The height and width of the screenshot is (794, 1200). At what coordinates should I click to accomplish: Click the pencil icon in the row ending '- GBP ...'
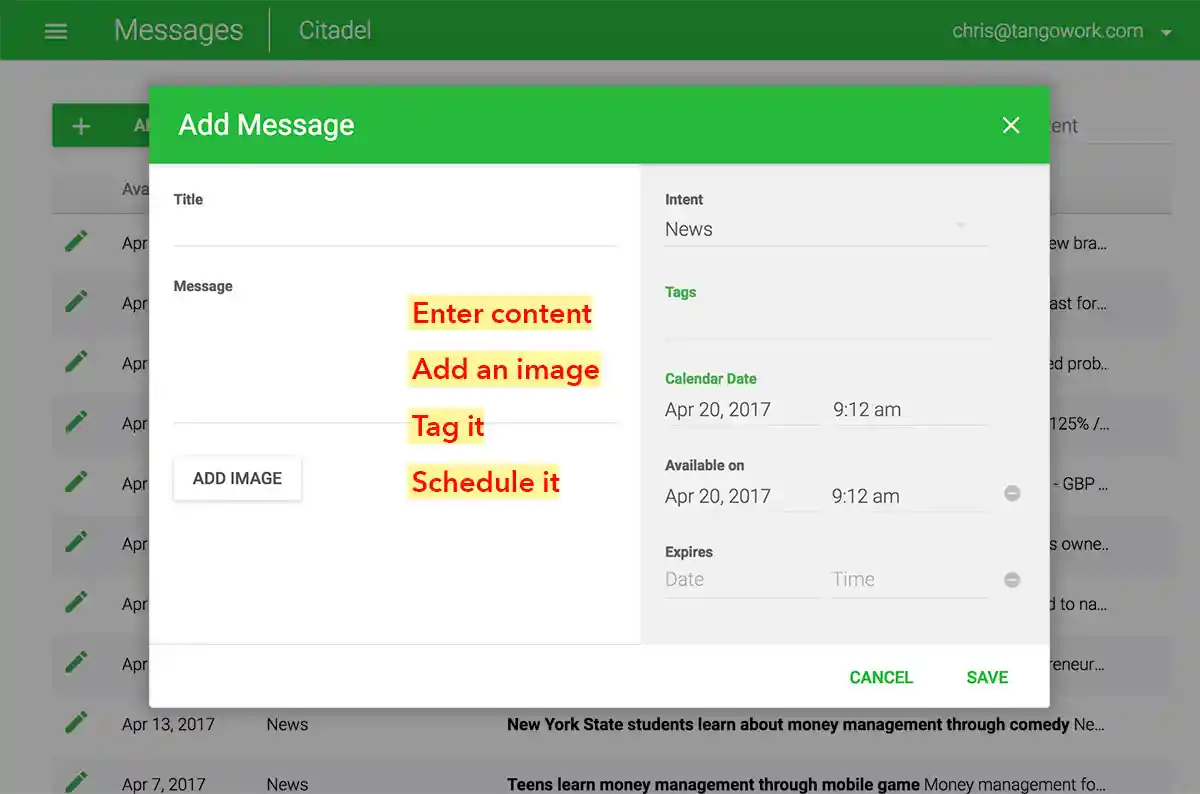point(76,481)
